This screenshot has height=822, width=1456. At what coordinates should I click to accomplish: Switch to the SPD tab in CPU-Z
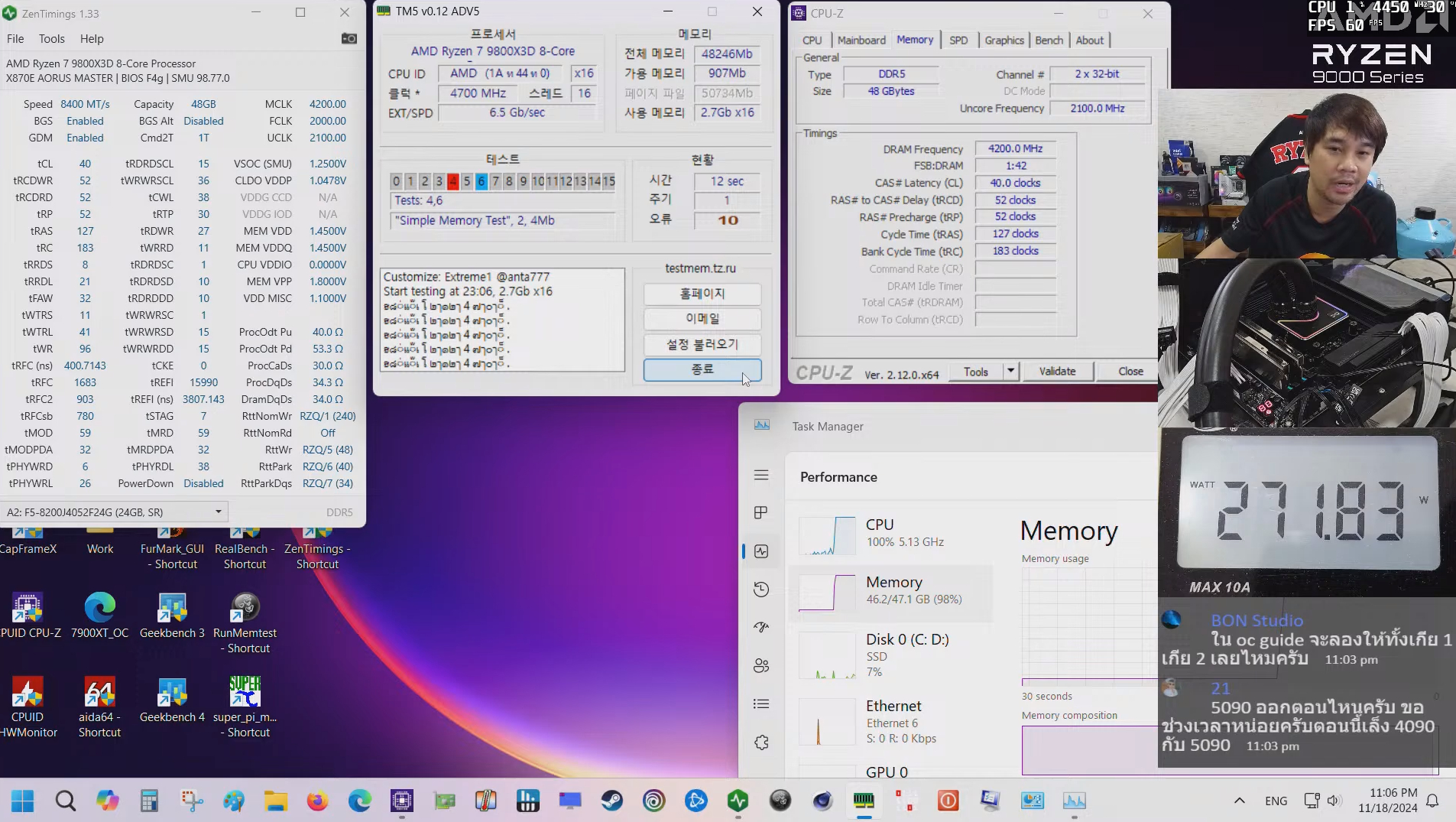[x=958, y=40]
